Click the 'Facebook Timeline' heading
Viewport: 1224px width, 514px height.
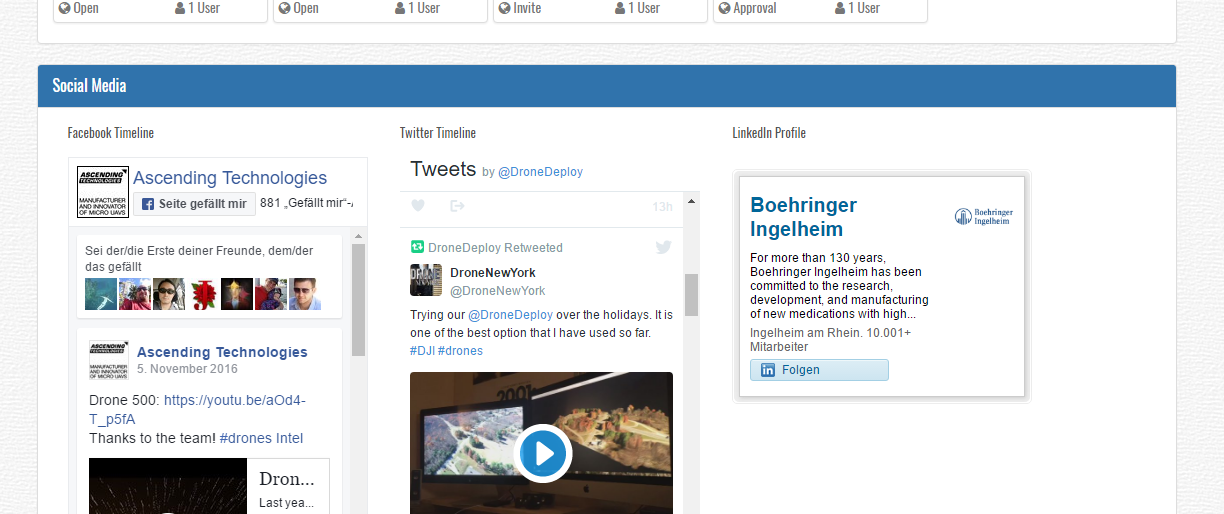click(x=111, y=133)
